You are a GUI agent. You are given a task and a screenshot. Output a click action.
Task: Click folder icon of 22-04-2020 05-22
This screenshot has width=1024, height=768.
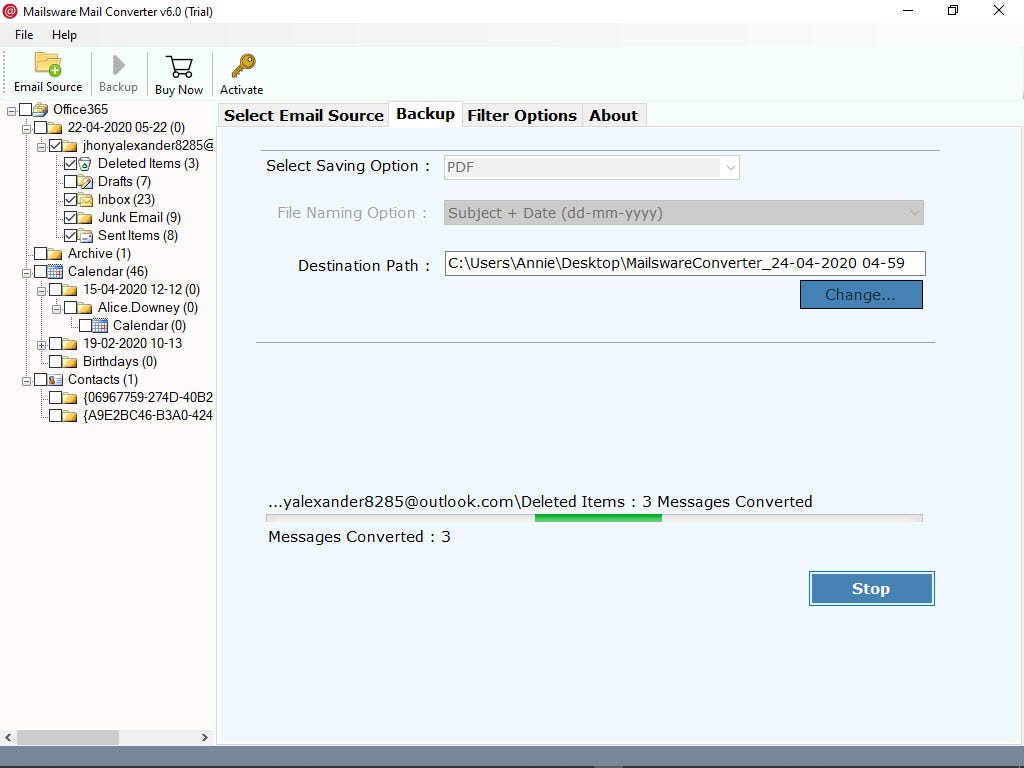55,127
